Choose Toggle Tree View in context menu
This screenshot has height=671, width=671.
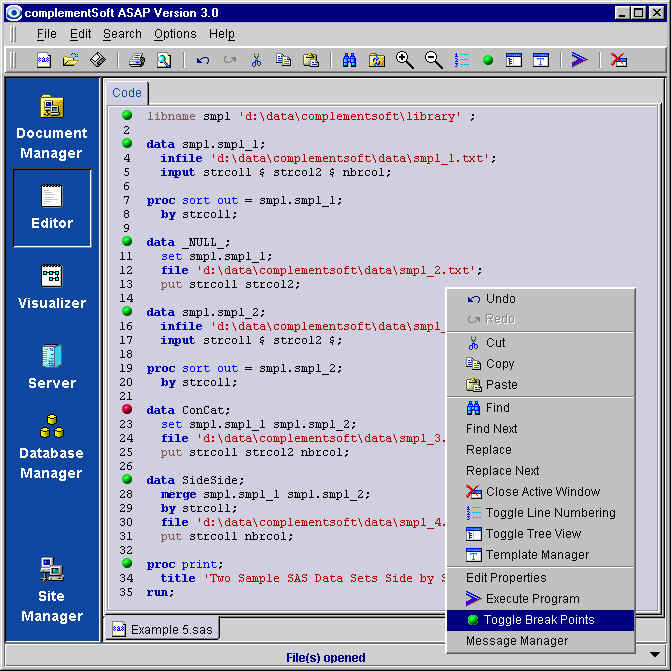click(x=540, y=534)
